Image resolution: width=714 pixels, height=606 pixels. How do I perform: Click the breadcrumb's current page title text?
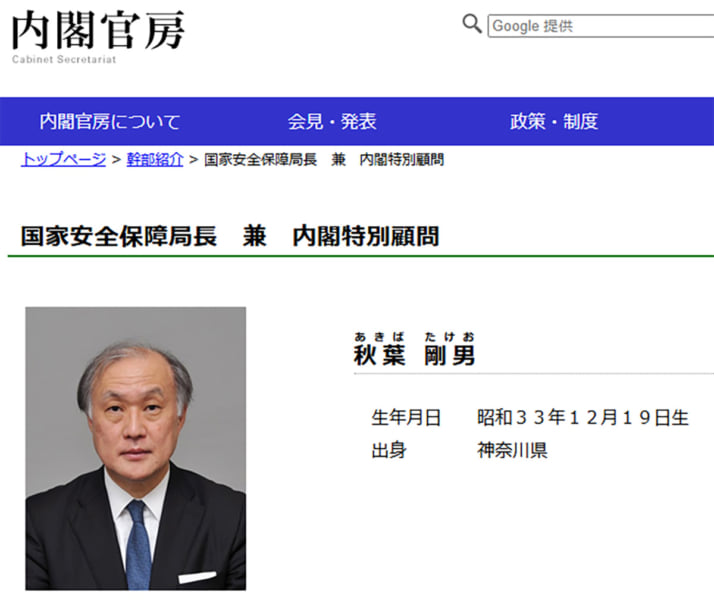tap(324, 160)
